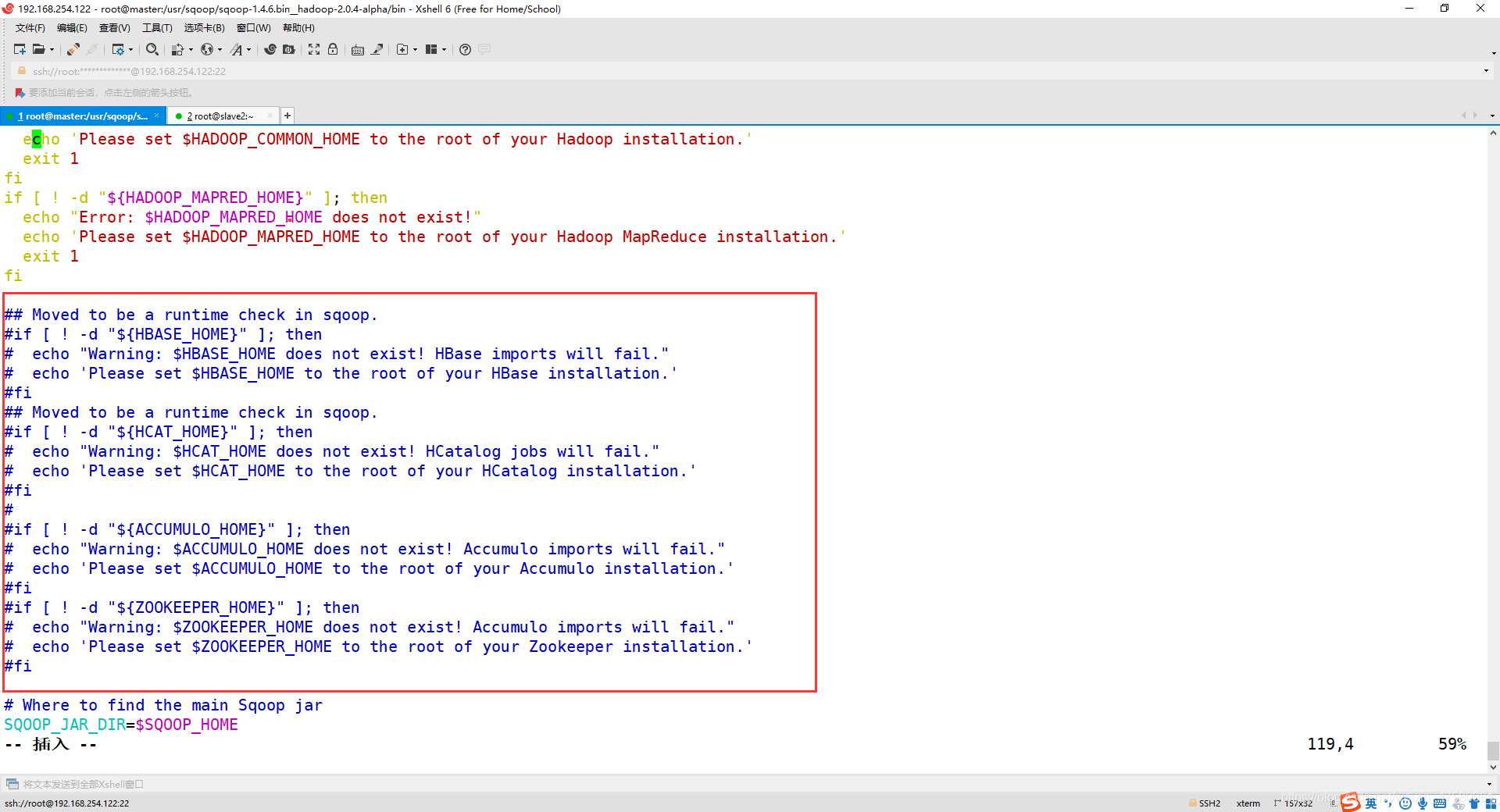Click the layout arrangement icon

431,49
